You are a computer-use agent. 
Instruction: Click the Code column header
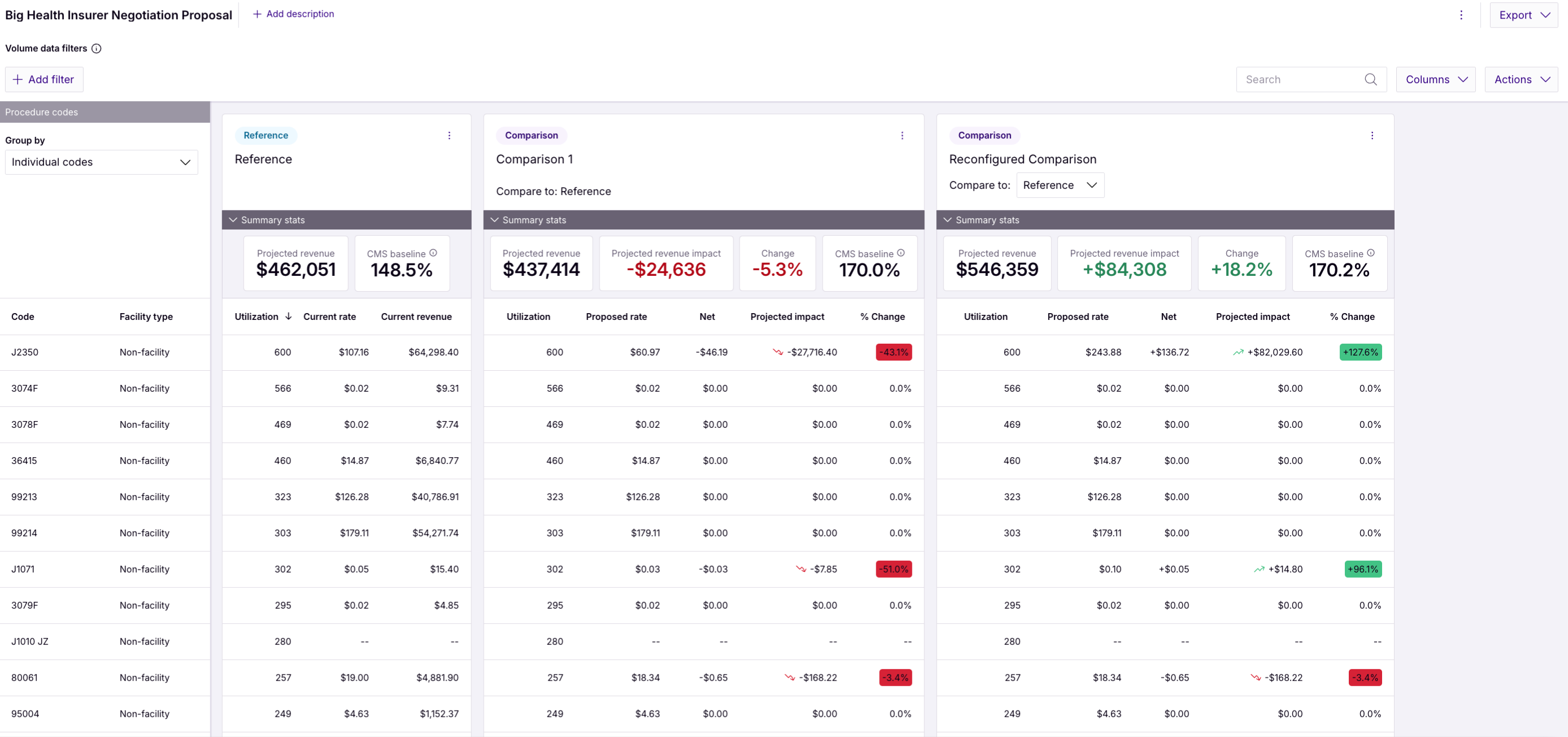(x=23, y=316)
